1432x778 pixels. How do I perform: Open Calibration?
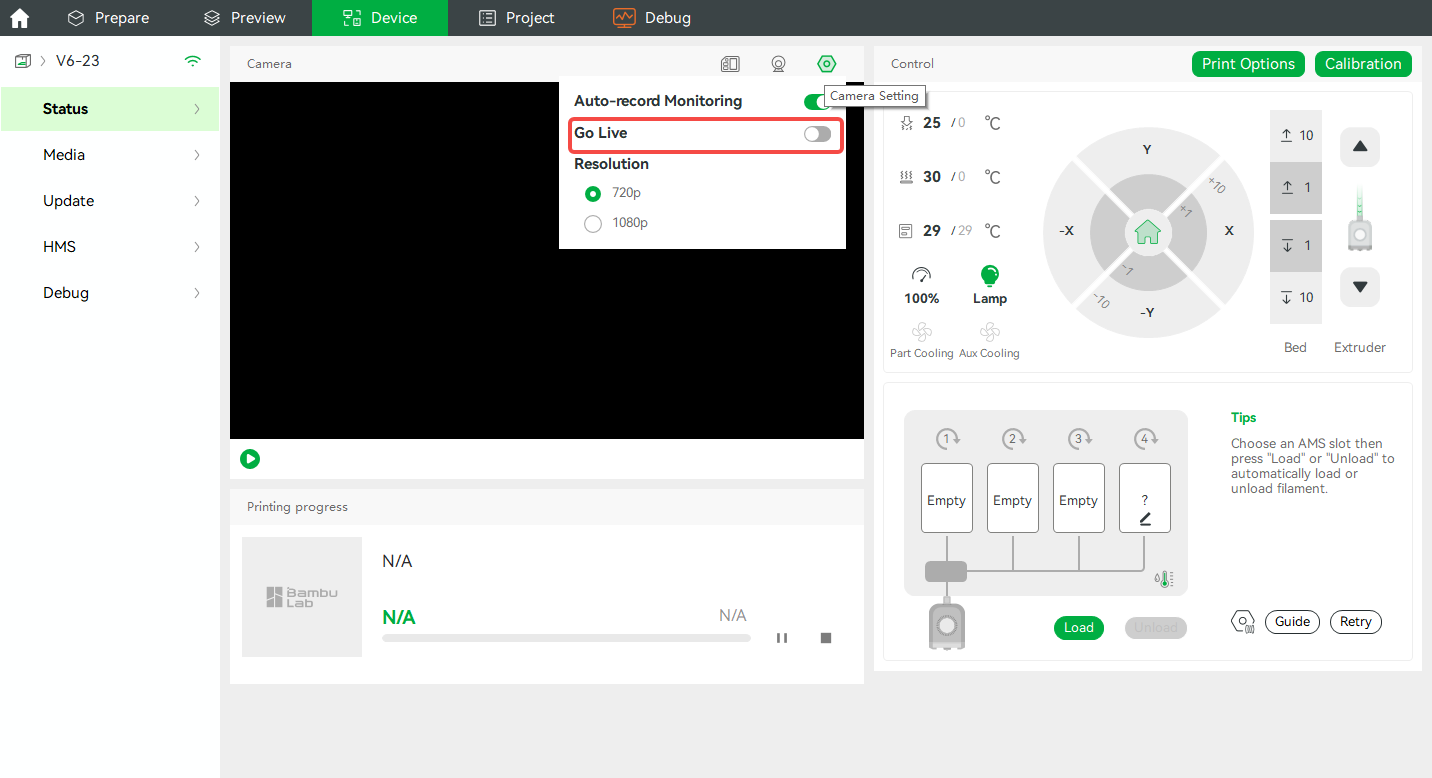tap(1363, 64)
